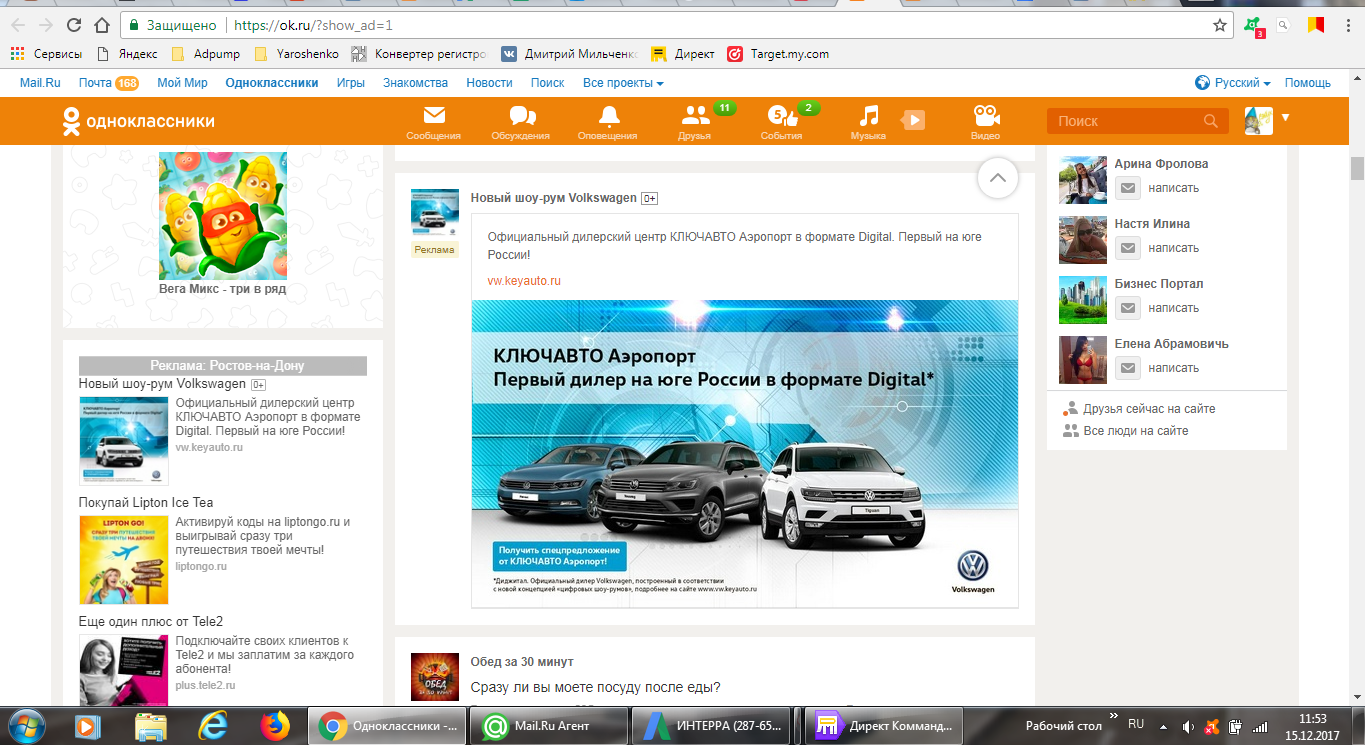Image resolution: width=1365 pixels, height=745 pixels.
Task: Switch to Директ Командер taskbar window
Action: tap(883, 726)
